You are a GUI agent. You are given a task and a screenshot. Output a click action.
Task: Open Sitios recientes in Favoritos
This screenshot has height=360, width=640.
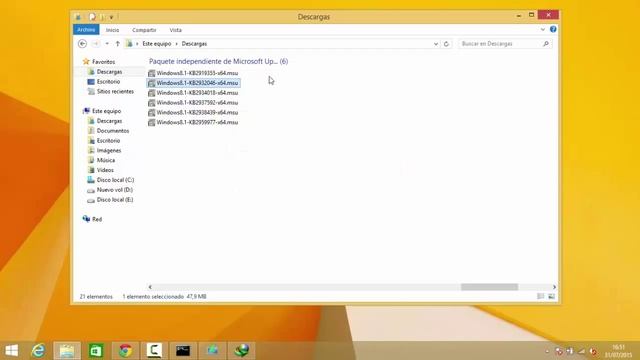[115, 91]
